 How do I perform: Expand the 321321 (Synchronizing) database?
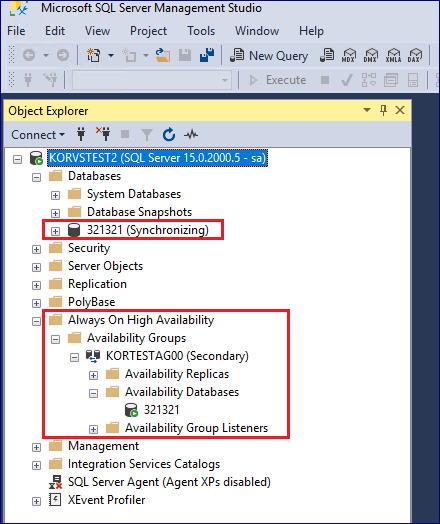55,231
